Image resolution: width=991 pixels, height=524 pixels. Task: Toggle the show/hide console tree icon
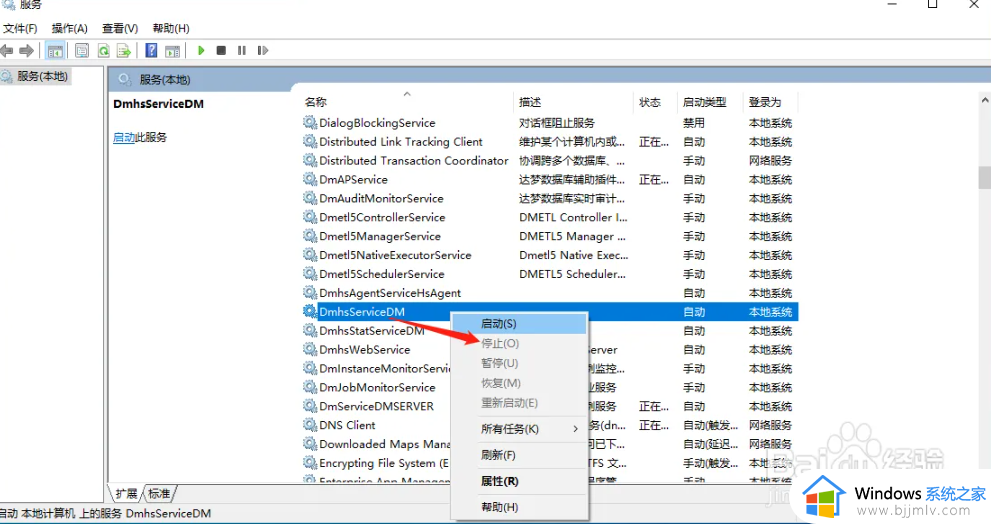[55, 51]
